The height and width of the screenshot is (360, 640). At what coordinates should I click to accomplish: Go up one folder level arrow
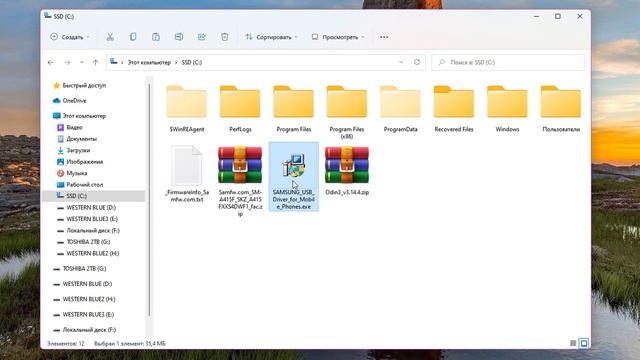(x=96, y=62)
